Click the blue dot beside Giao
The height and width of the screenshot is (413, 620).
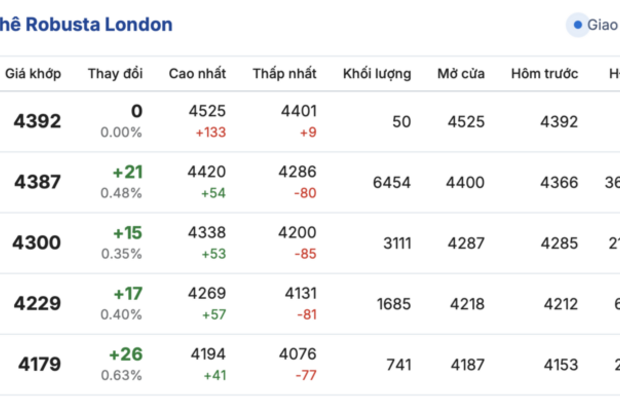click(x=578, y=25)
